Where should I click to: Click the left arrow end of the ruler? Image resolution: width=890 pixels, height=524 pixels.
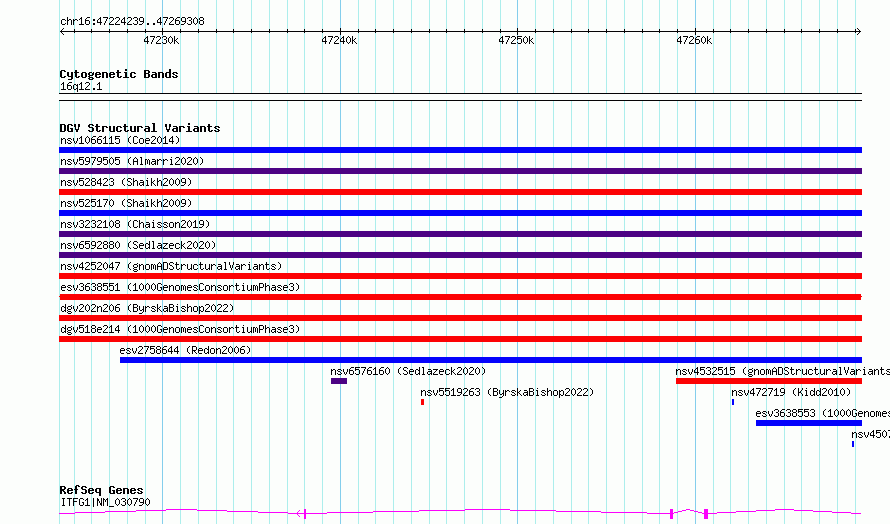click(x=62, y=32)
